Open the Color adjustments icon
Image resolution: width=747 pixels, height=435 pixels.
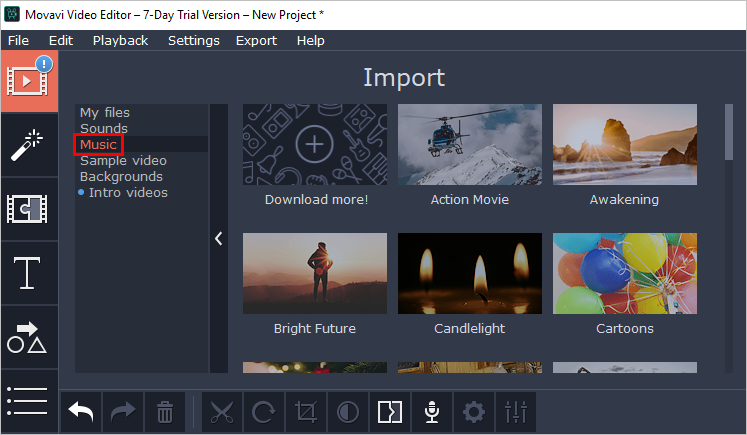point(348,412)
